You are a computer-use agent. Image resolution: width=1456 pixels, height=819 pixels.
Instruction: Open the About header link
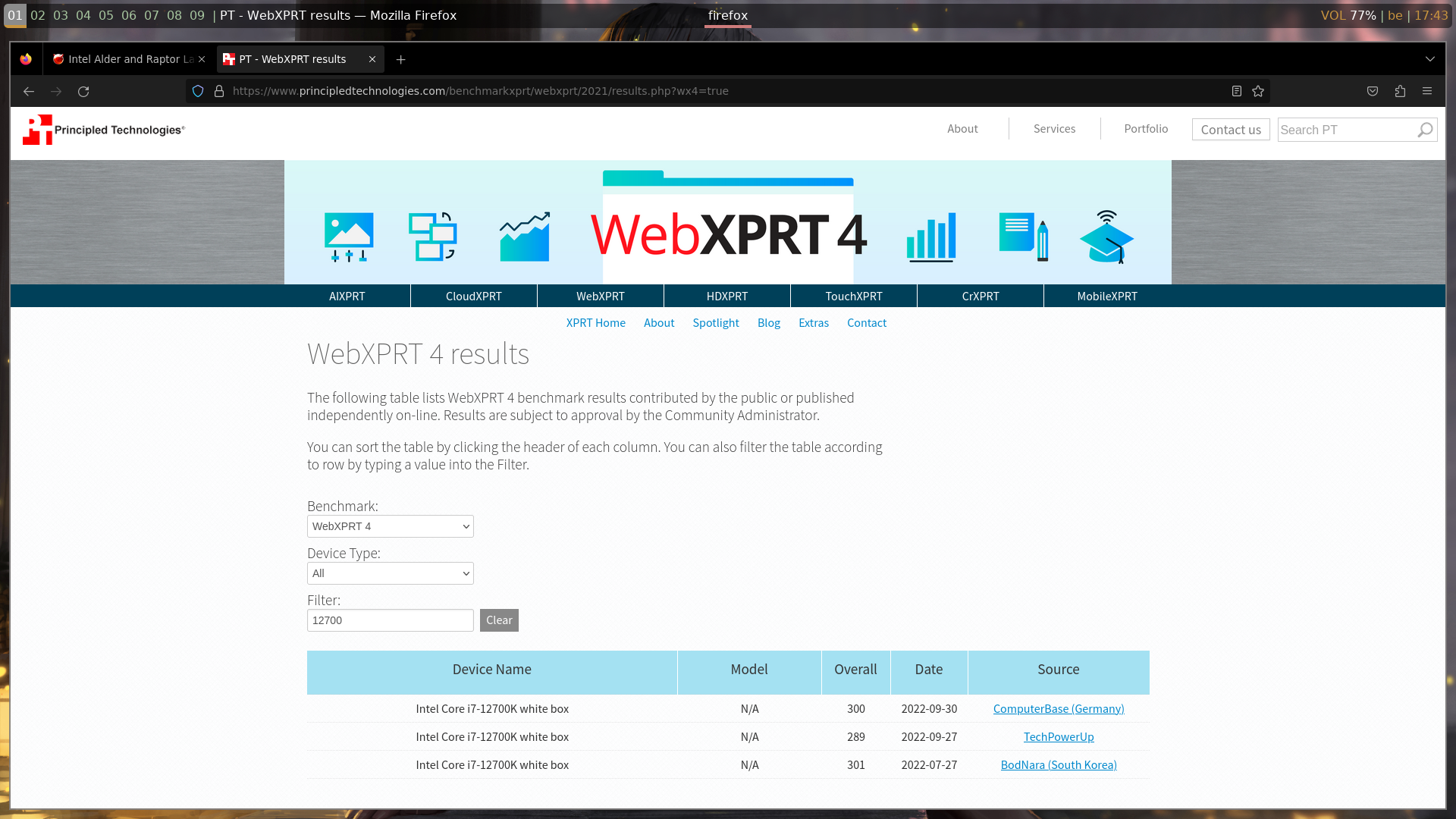pos(962,129)
